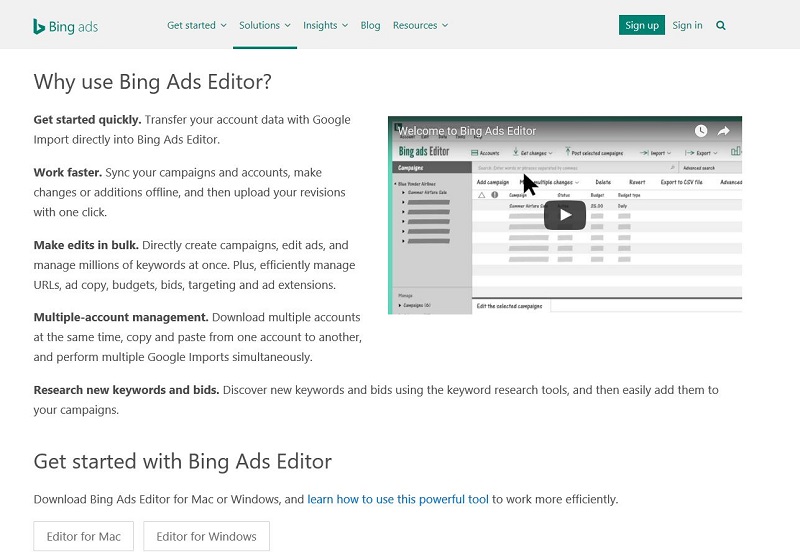Viewport: 800px width, 558px height.
Task: Expand the Get started menu
Action: (196, 26)
